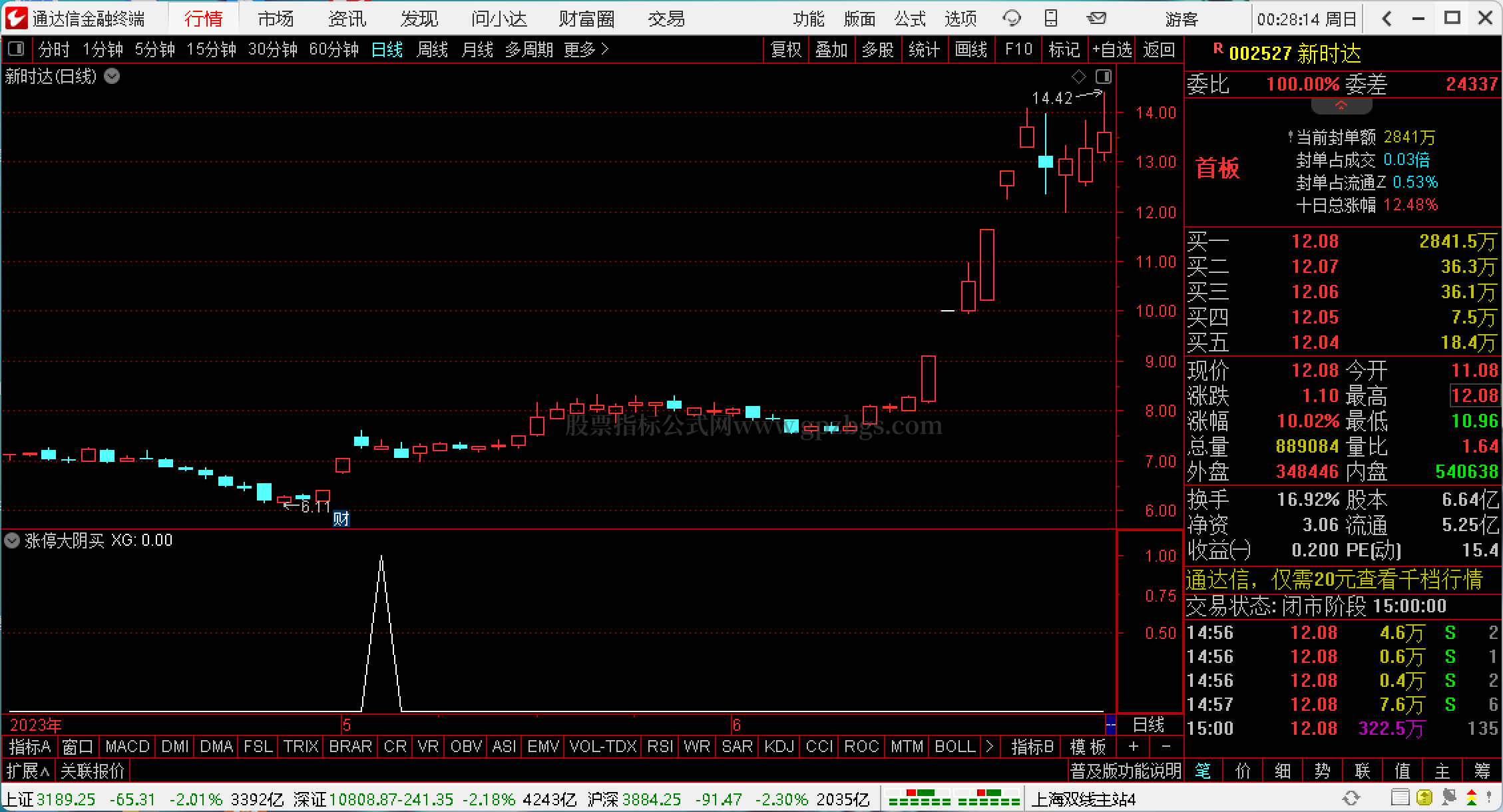Open the messages envelope icon

1096,18
